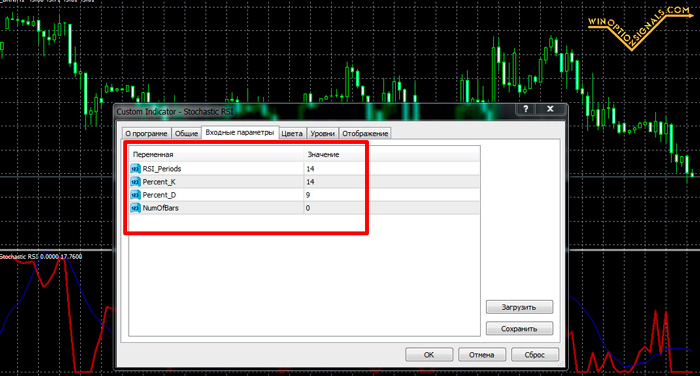Select the Percent_D value field 9
This screenshot has width=700, height=376.
click(x=392, y=195)
